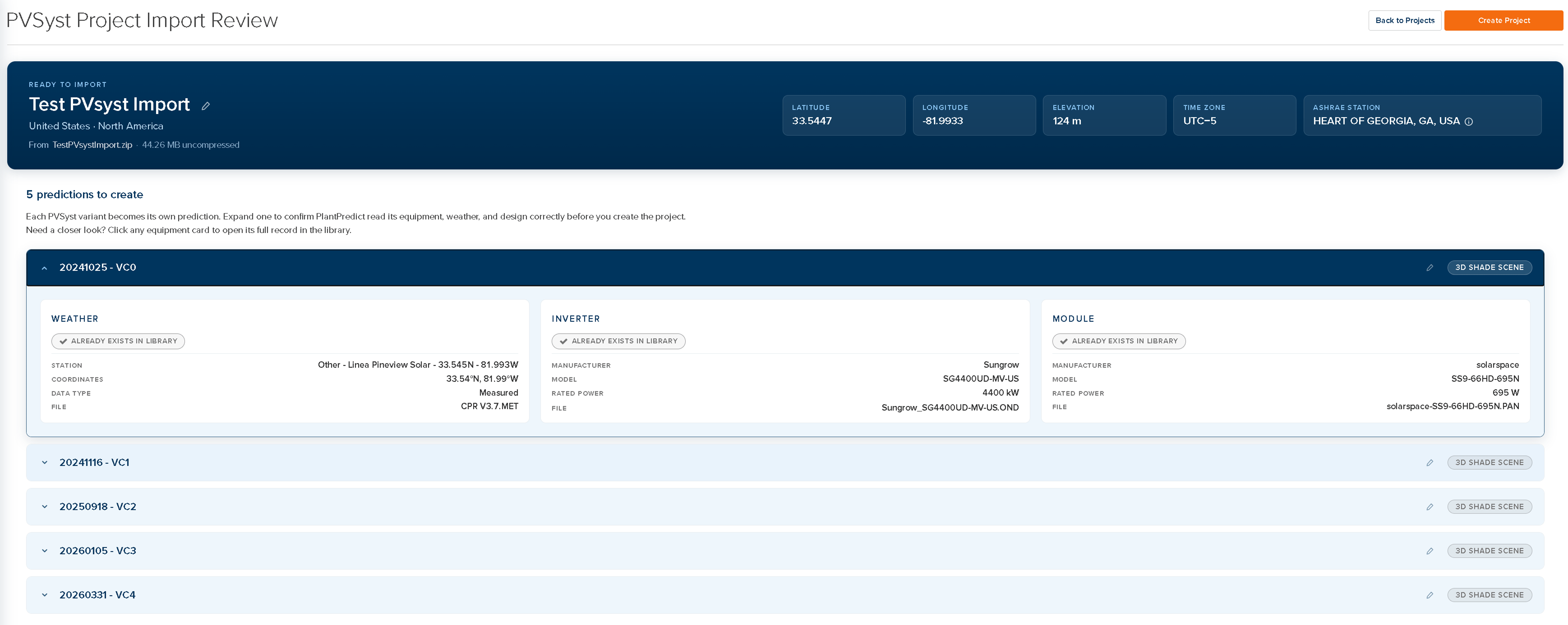Expand the 20260331 - VC4 prediction
1568x625 pixels.
click(45, 595)
